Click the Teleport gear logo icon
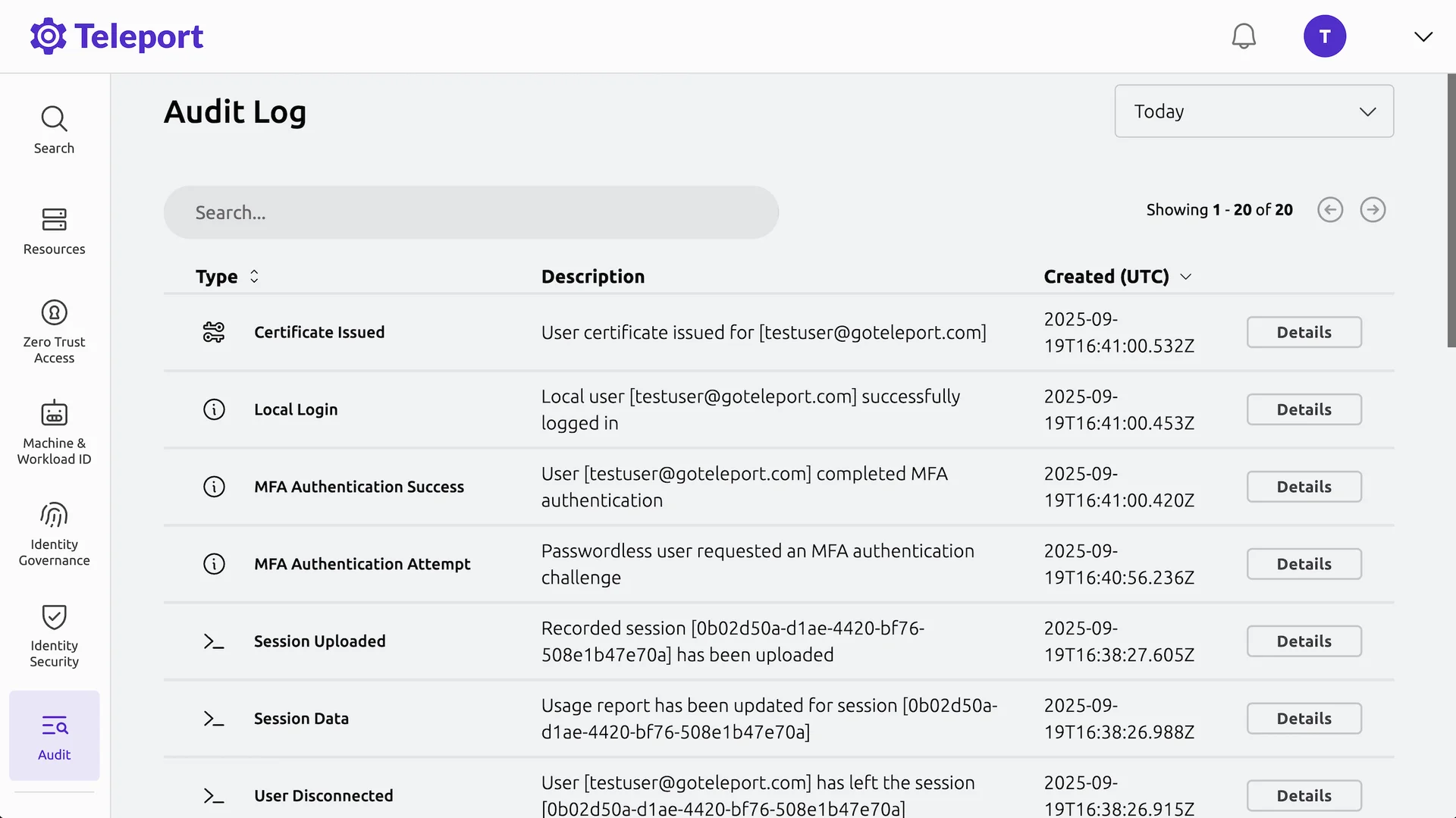The width and height of the screenshot is (1456, 818). [49, 36]
